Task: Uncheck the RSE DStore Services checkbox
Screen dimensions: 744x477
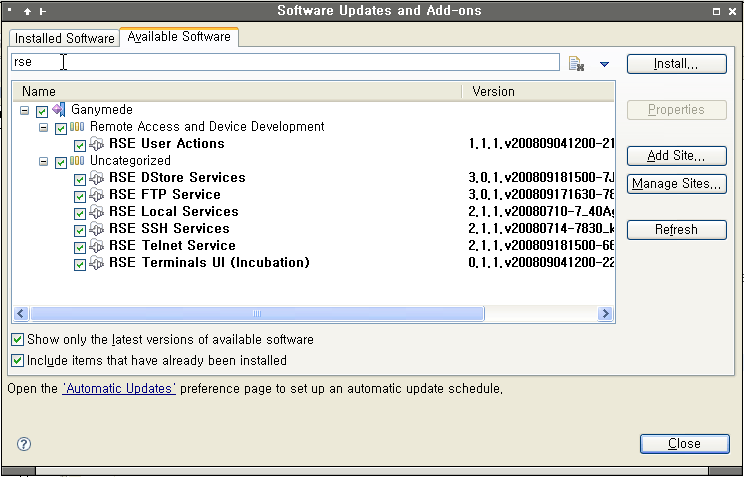Action: pyautogui.click(x=80, y=180)
